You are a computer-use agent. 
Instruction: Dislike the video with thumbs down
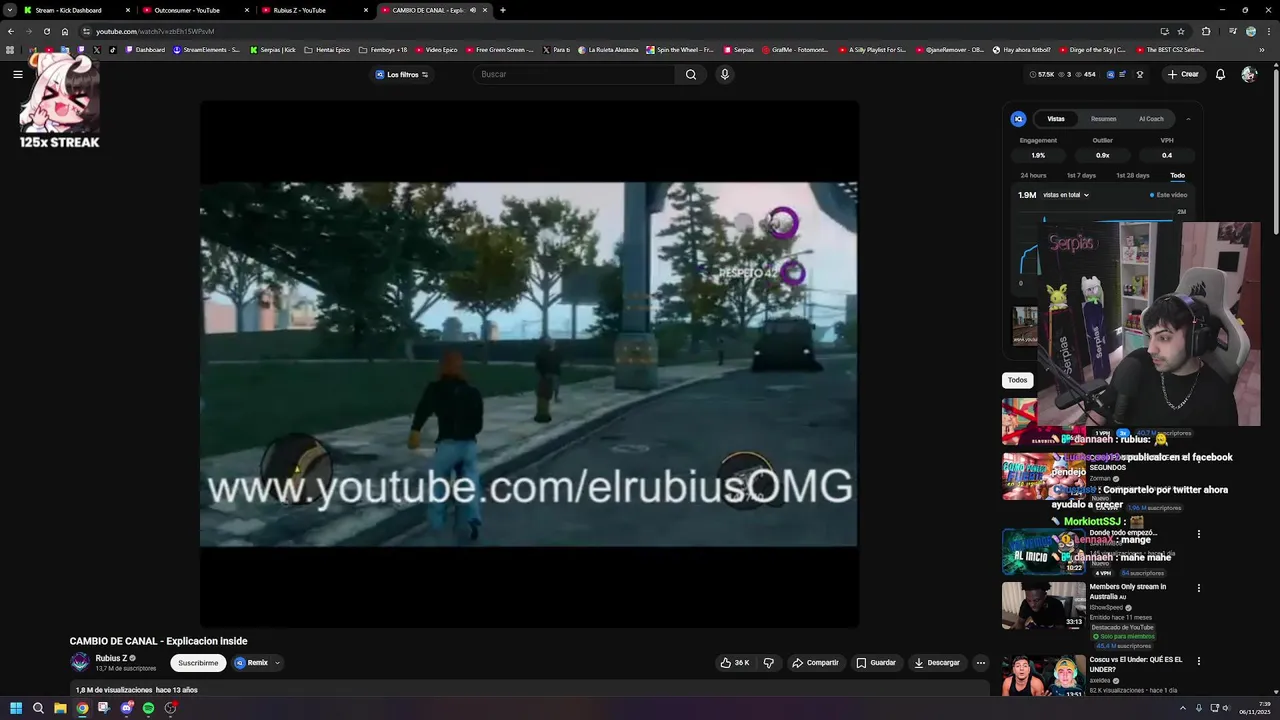pos(769,663)
